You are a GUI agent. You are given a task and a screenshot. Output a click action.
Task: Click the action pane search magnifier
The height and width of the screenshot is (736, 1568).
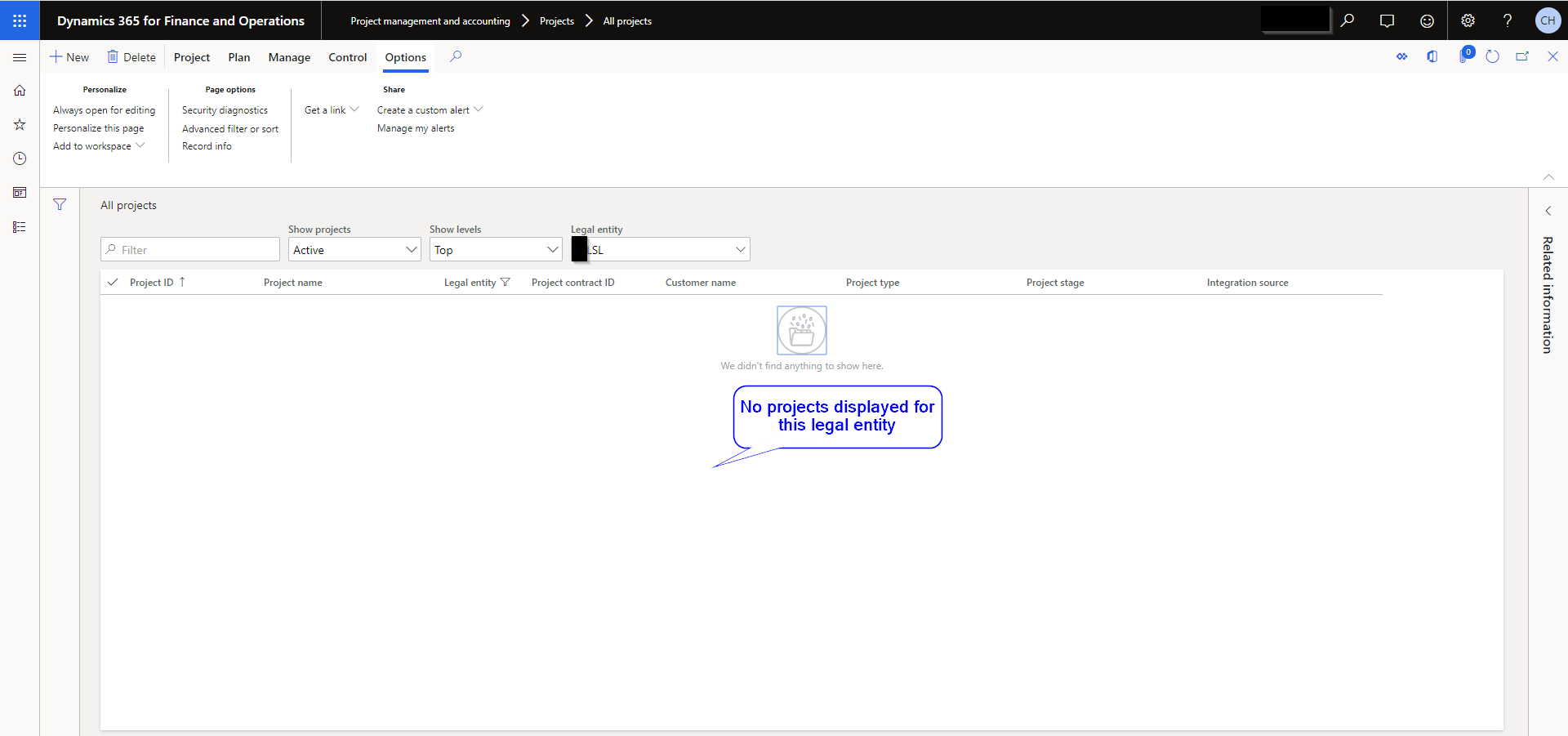[x=456, y=56]
